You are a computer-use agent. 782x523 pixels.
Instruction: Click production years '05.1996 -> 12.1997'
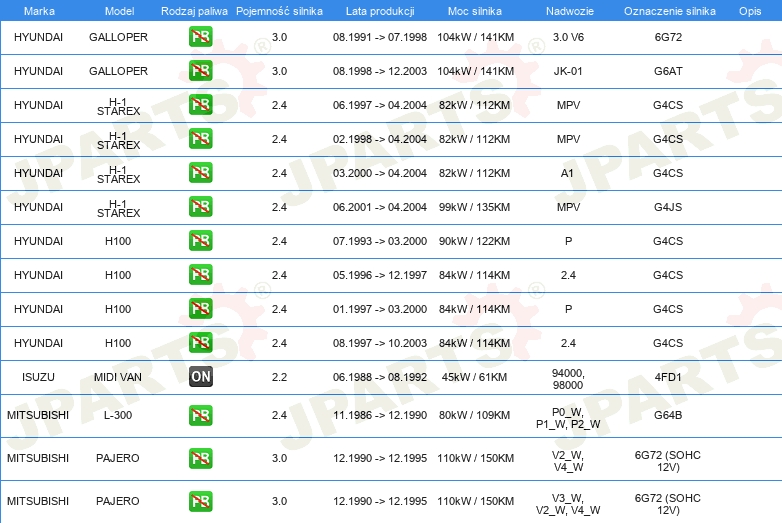pos(380,275)
